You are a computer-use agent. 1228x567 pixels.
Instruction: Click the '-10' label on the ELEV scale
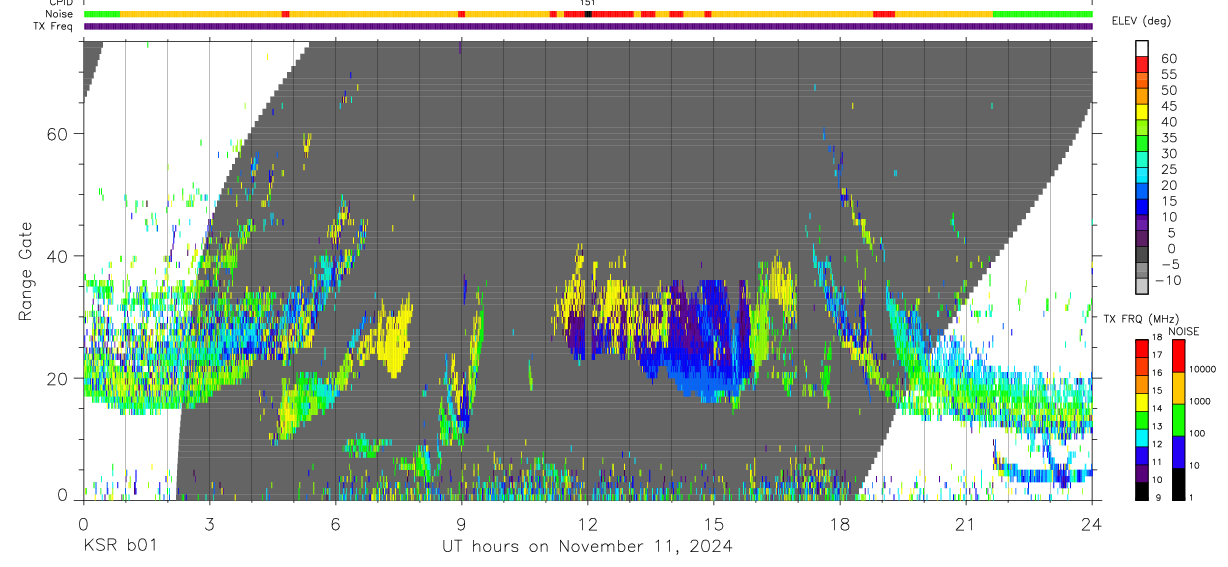[1169, 280]
